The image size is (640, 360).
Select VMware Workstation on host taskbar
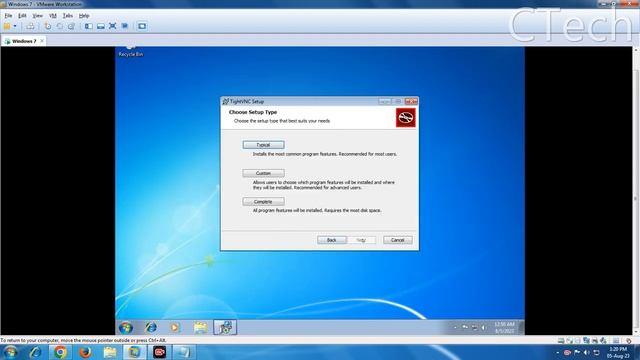135,352
